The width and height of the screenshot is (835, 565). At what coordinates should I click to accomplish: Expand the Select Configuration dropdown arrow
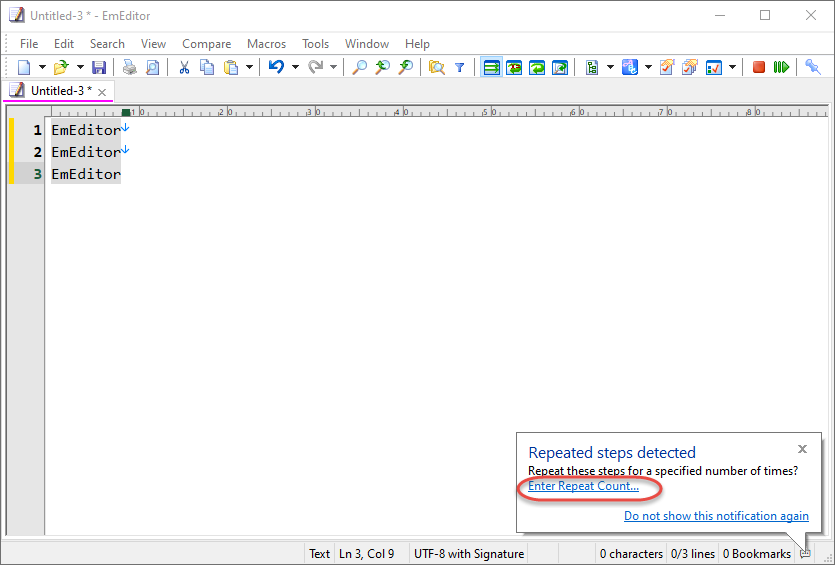pos(648,68)
